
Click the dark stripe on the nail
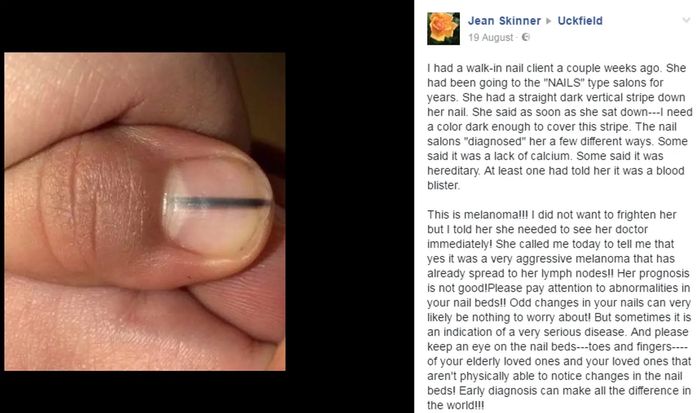tap(217, 203)
